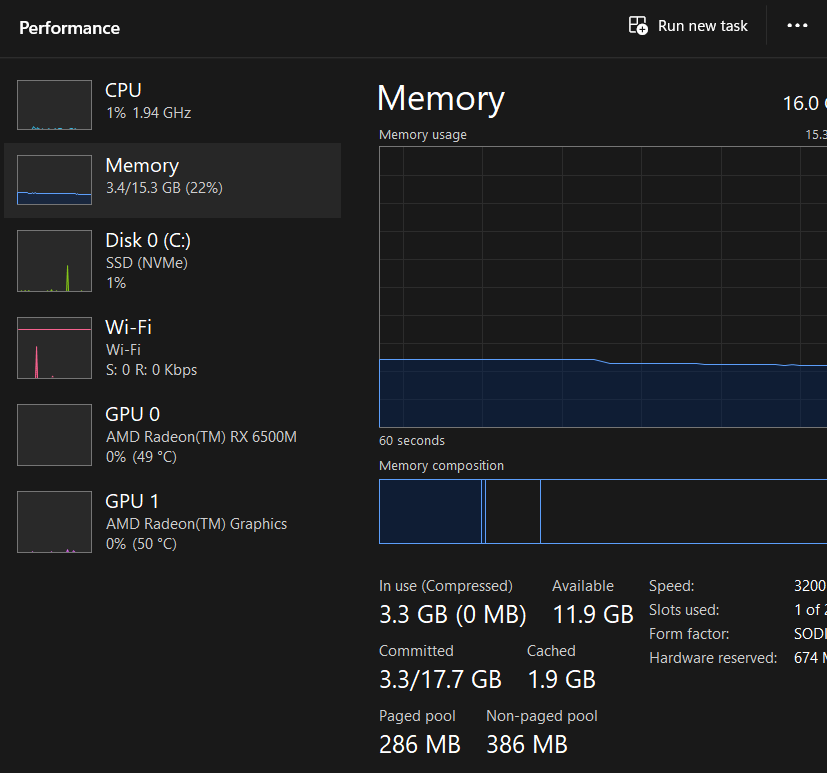Click the '3.4/15.3 GB (22%)' text

click(x=164, y=188)
